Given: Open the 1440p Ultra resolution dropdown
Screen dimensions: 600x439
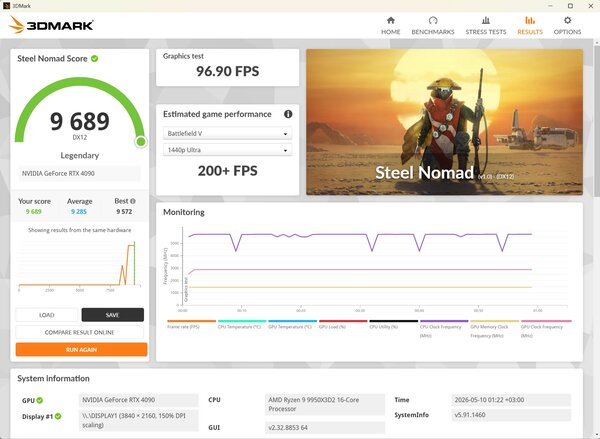Looking at the screenshot, I should pyautogui.click(x=227, y=150).
